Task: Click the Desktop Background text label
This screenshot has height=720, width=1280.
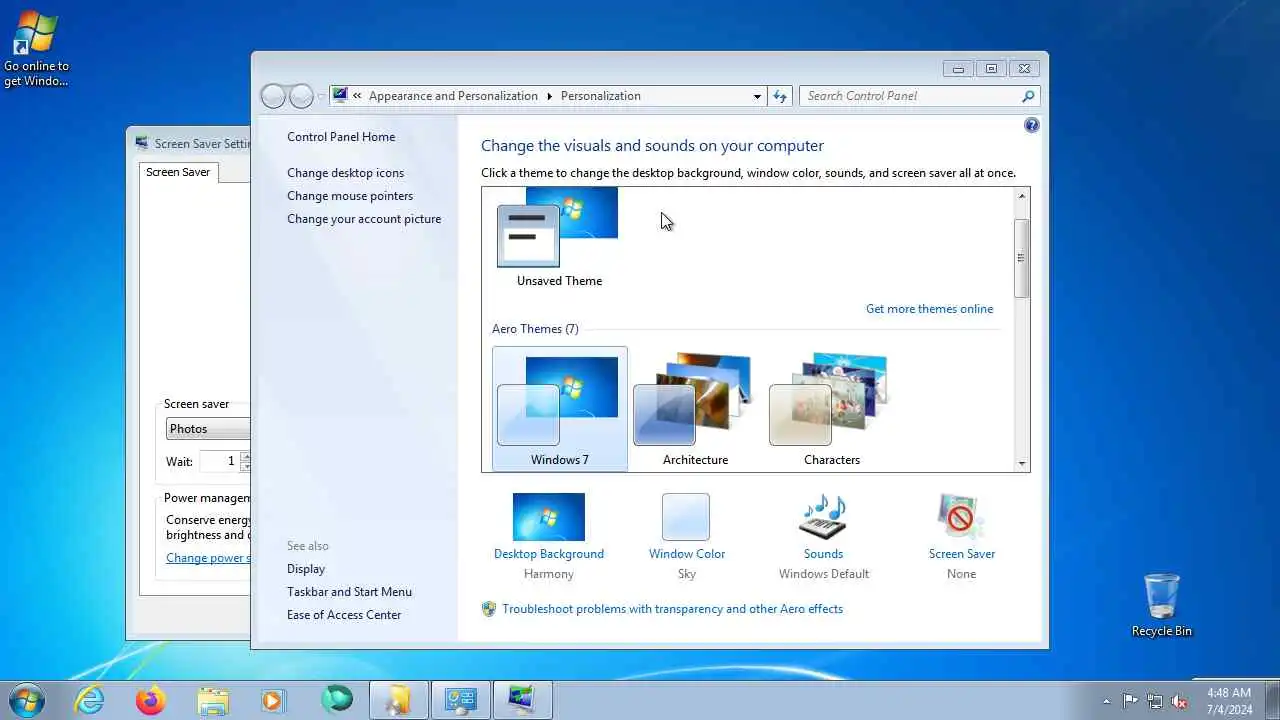Action: click(x=548, y=554)
